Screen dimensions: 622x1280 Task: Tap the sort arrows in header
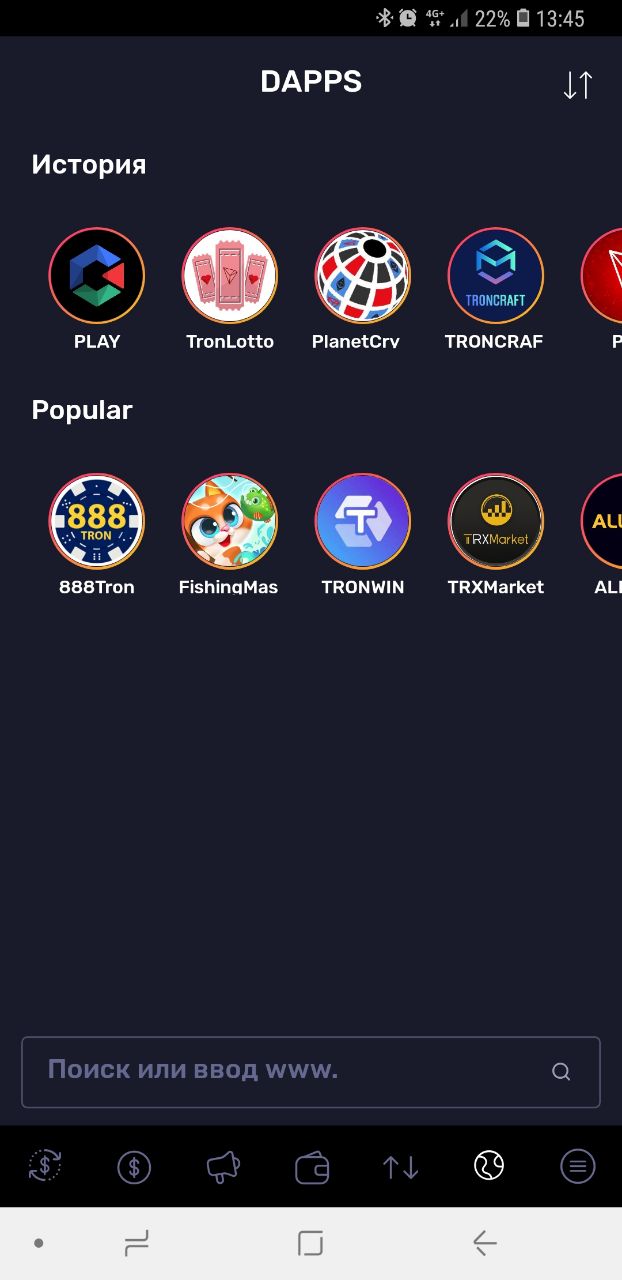(x=578, y=85)
